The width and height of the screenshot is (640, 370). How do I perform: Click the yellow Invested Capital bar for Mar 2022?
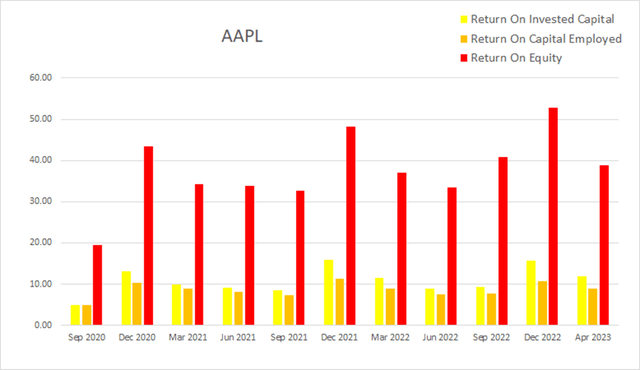click(379, 301)
